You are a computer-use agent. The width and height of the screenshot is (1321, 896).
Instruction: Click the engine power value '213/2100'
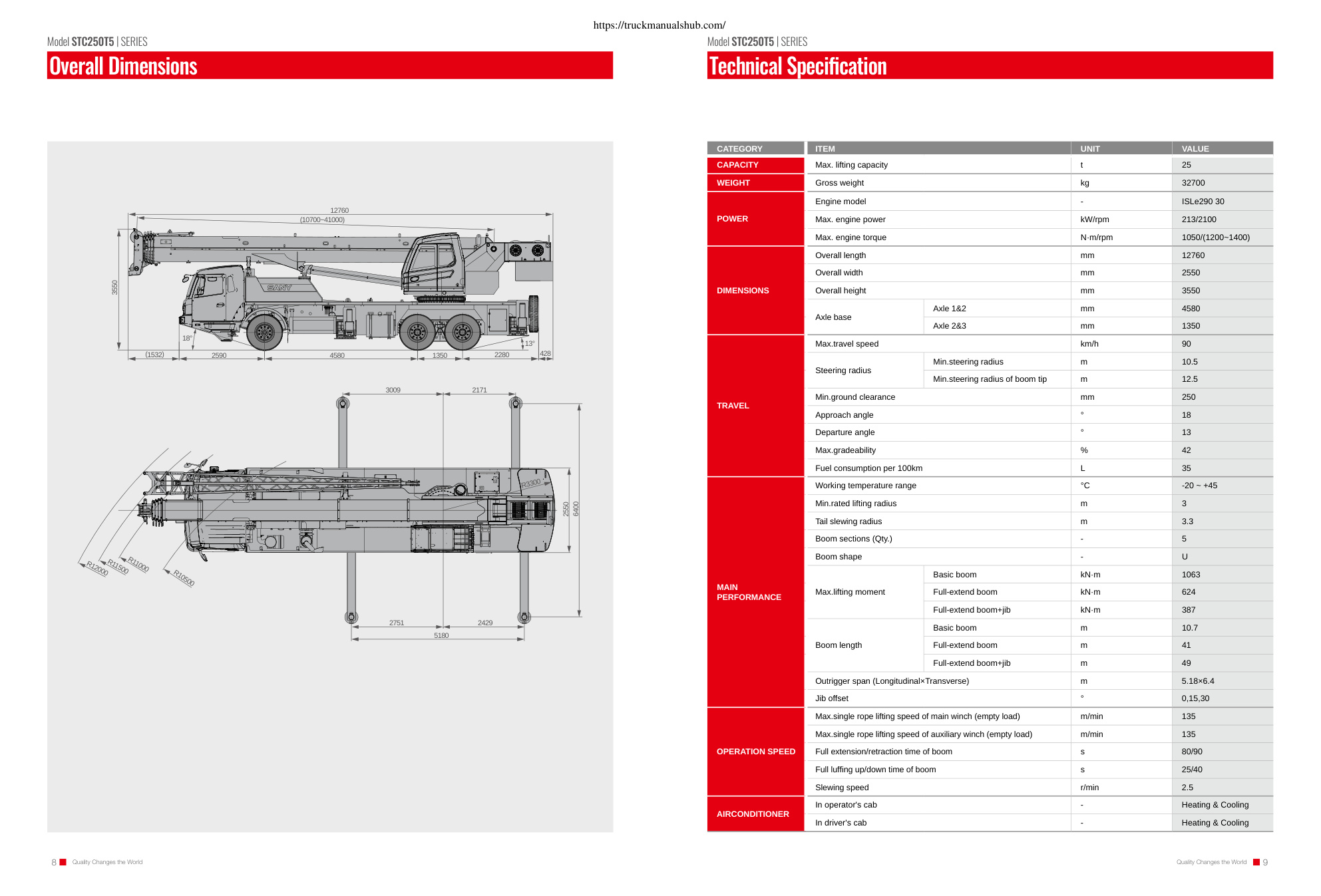[1199, 220]
